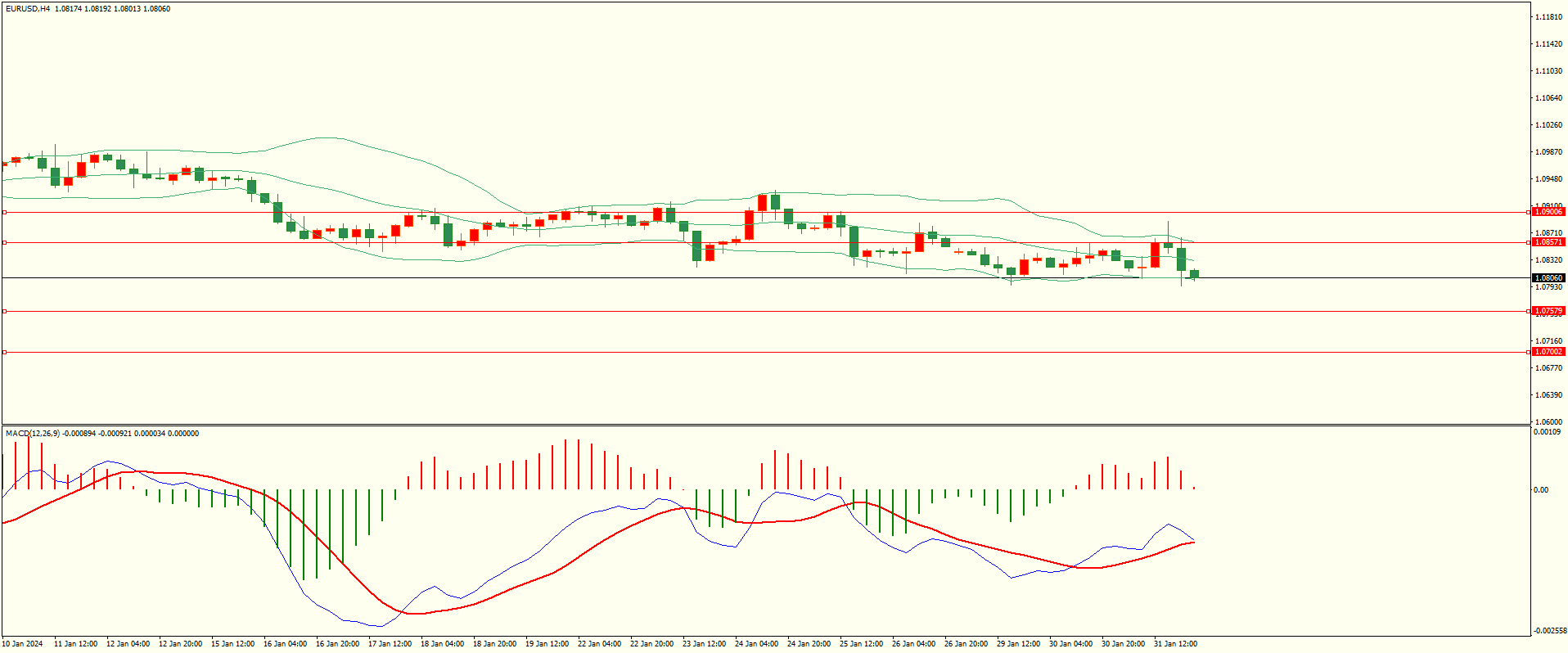
Task: Click the 25 Jan 12:00 time label
Action: coord(861,644)
